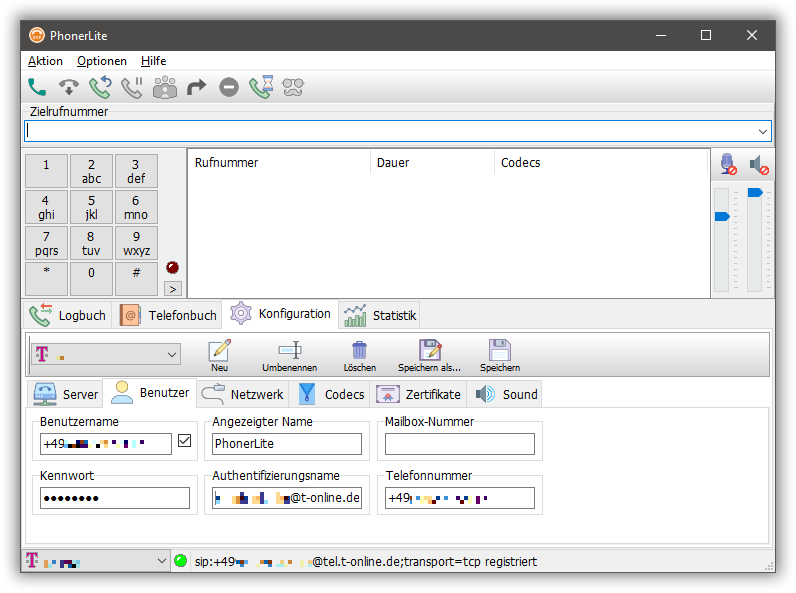Switch to the Statistik tab
The height and width of the screenshot is (593, 796).
coord(380,315)
